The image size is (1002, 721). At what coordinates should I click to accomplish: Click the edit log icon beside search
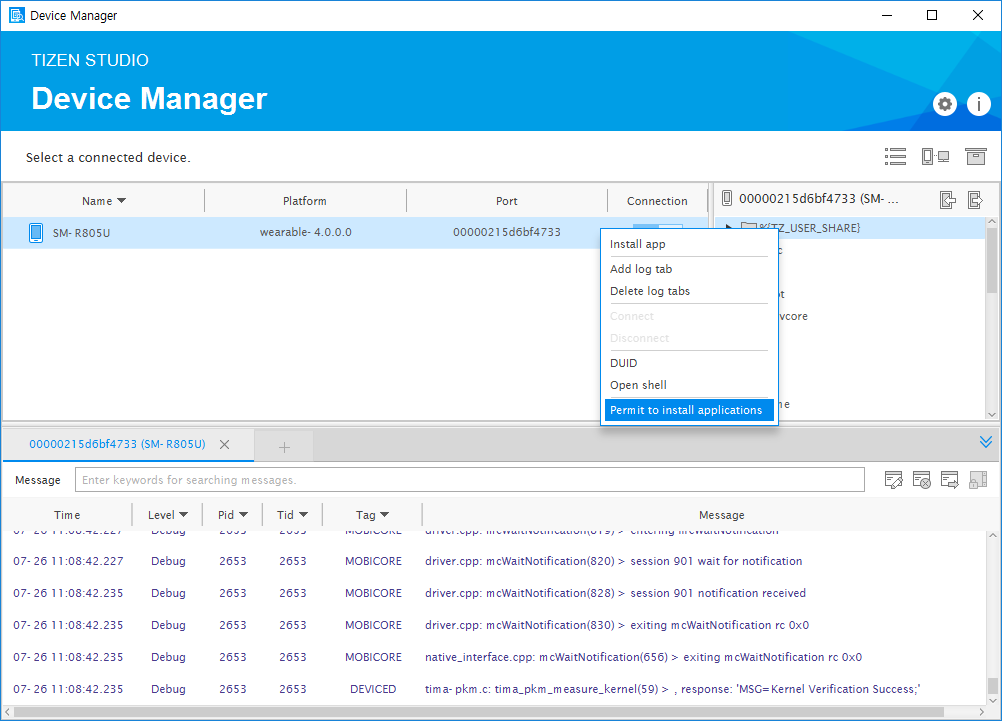(894, 481)
